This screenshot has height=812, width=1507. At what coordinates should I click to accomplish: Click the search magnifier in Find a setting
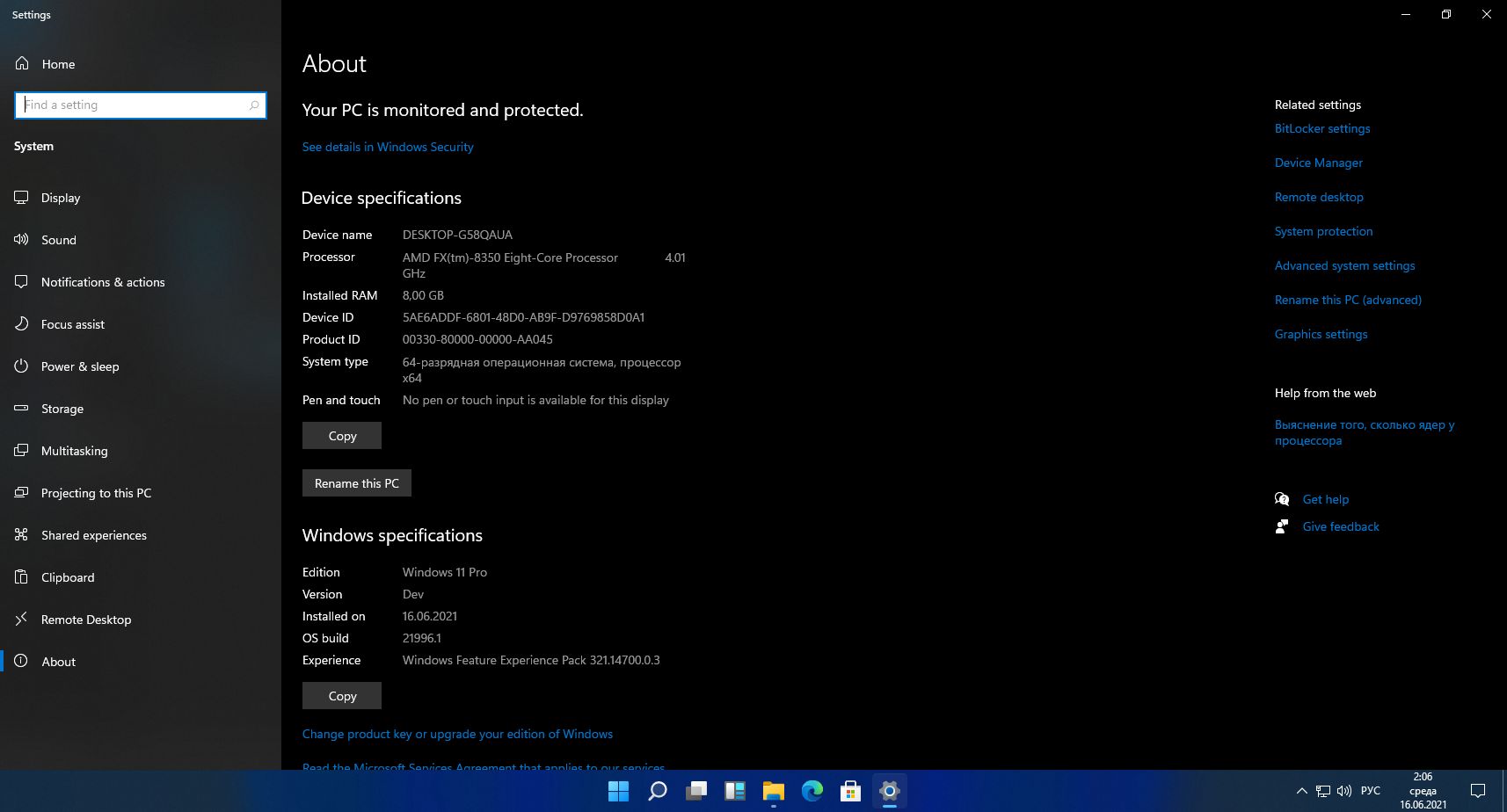click(x=254, y=105)
